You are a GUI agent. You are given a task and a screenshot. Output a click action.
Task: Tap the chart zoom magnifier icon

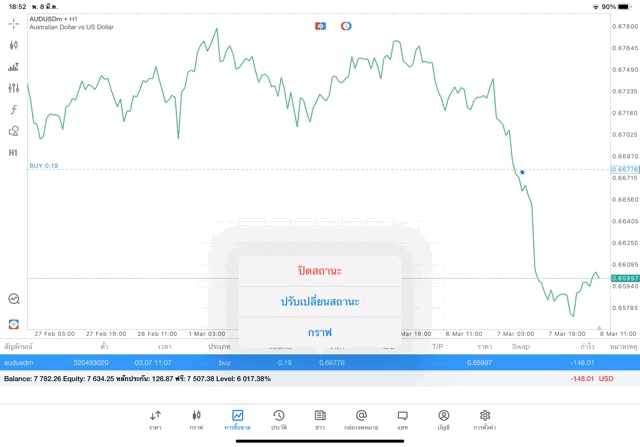pos(14,298)
